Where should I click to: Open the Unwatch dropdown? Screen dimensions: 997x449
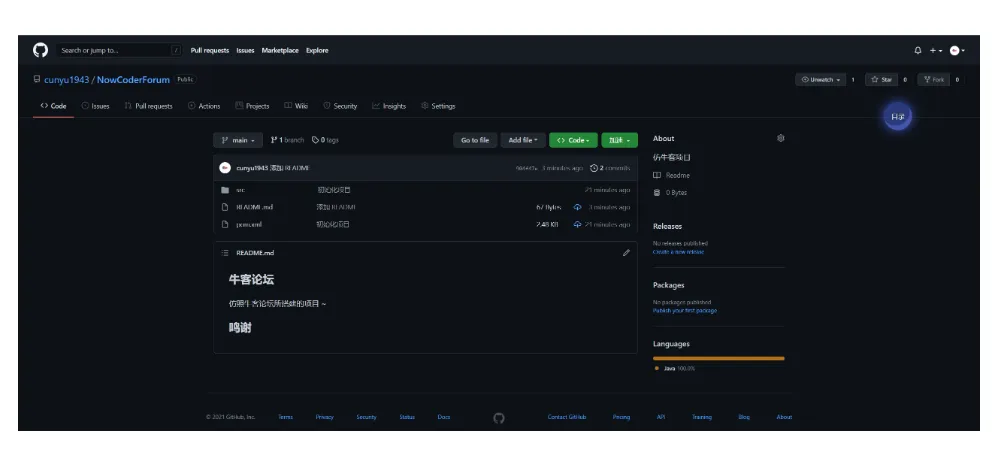[x=821, y=79]
